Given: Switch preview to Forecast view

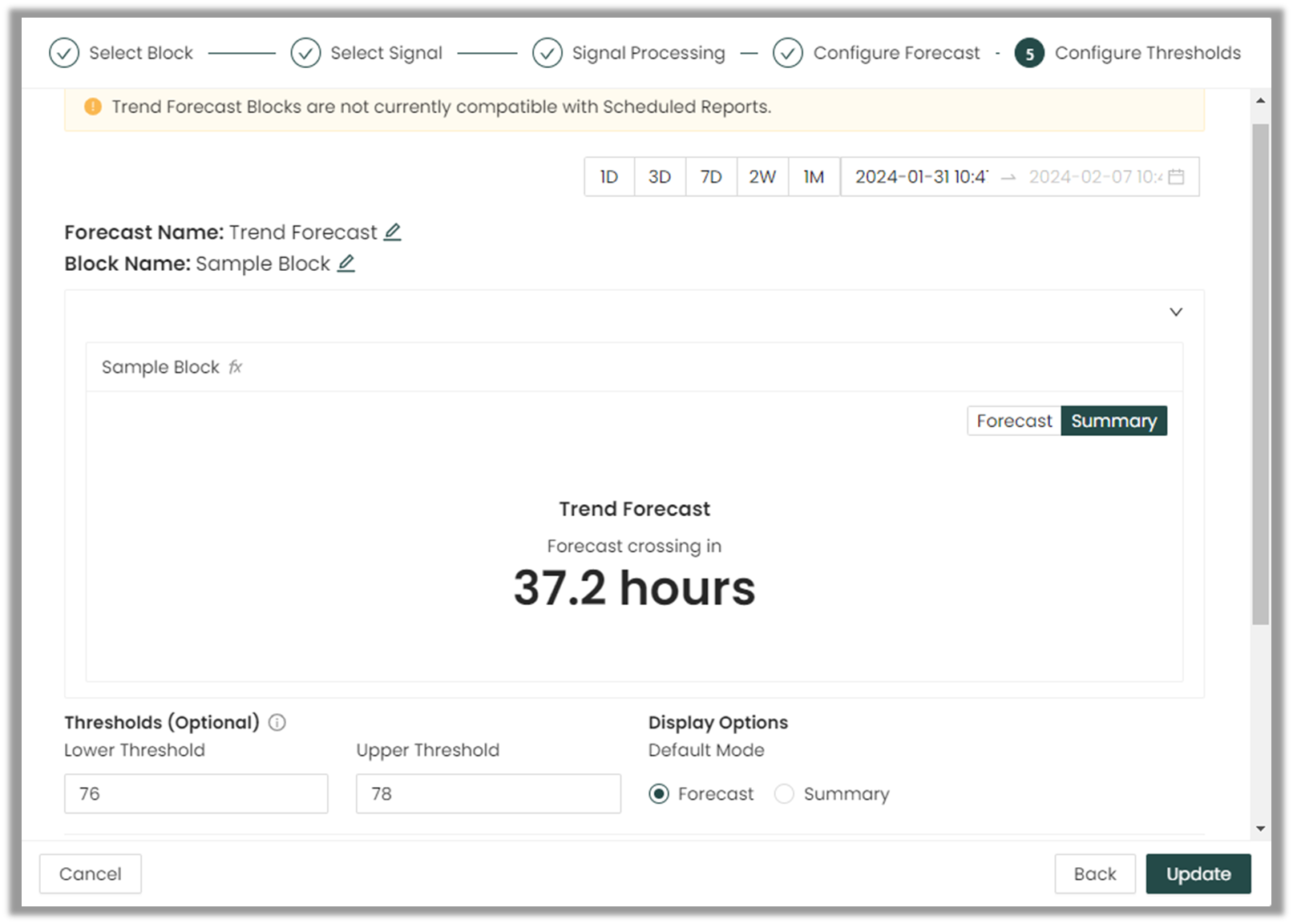Looking at the screenshot, I should pyautogui.click(x=1013, y=421).
